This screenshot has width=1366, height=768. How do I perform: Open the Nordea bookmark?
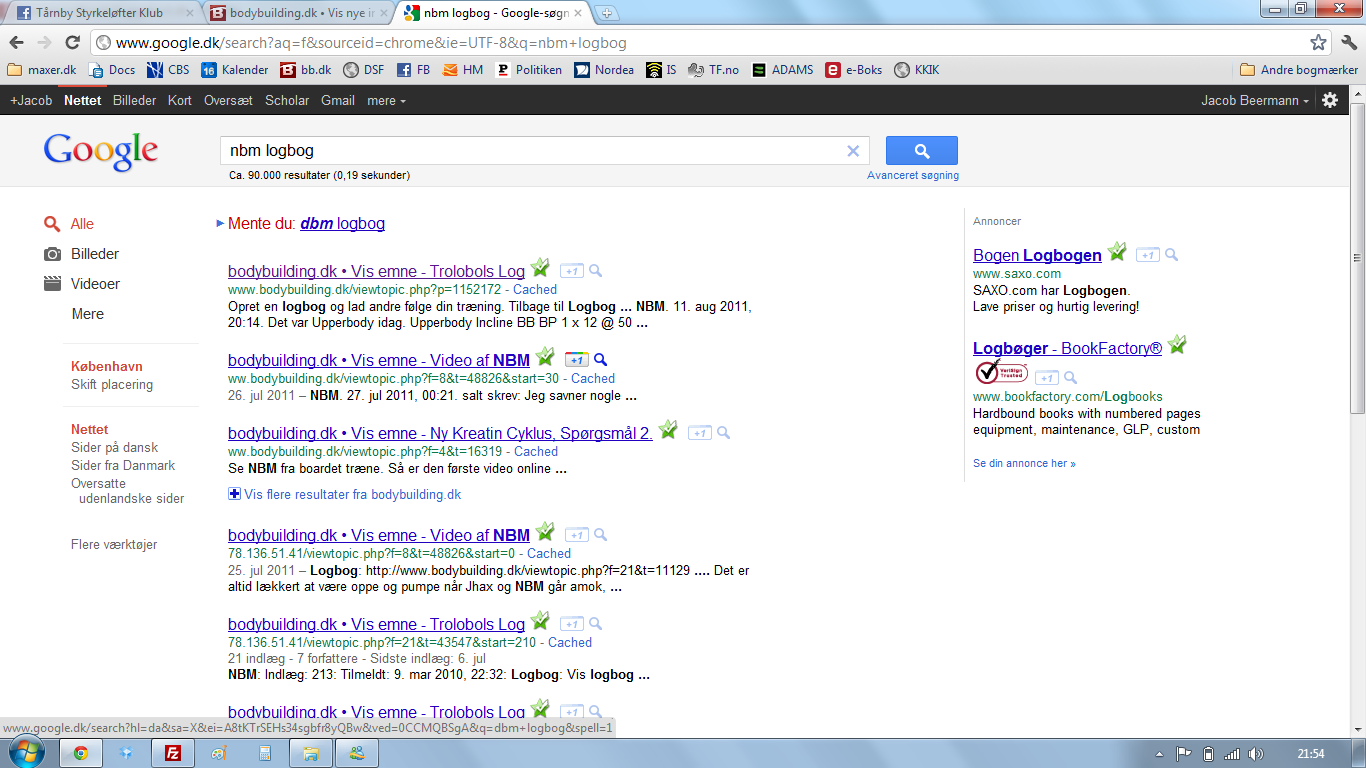click(604, 70)
